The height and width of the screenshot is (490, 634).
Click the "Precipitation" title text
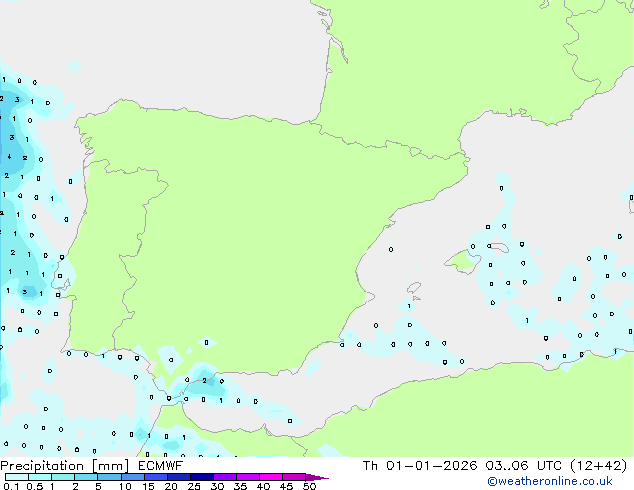[42, 466]
